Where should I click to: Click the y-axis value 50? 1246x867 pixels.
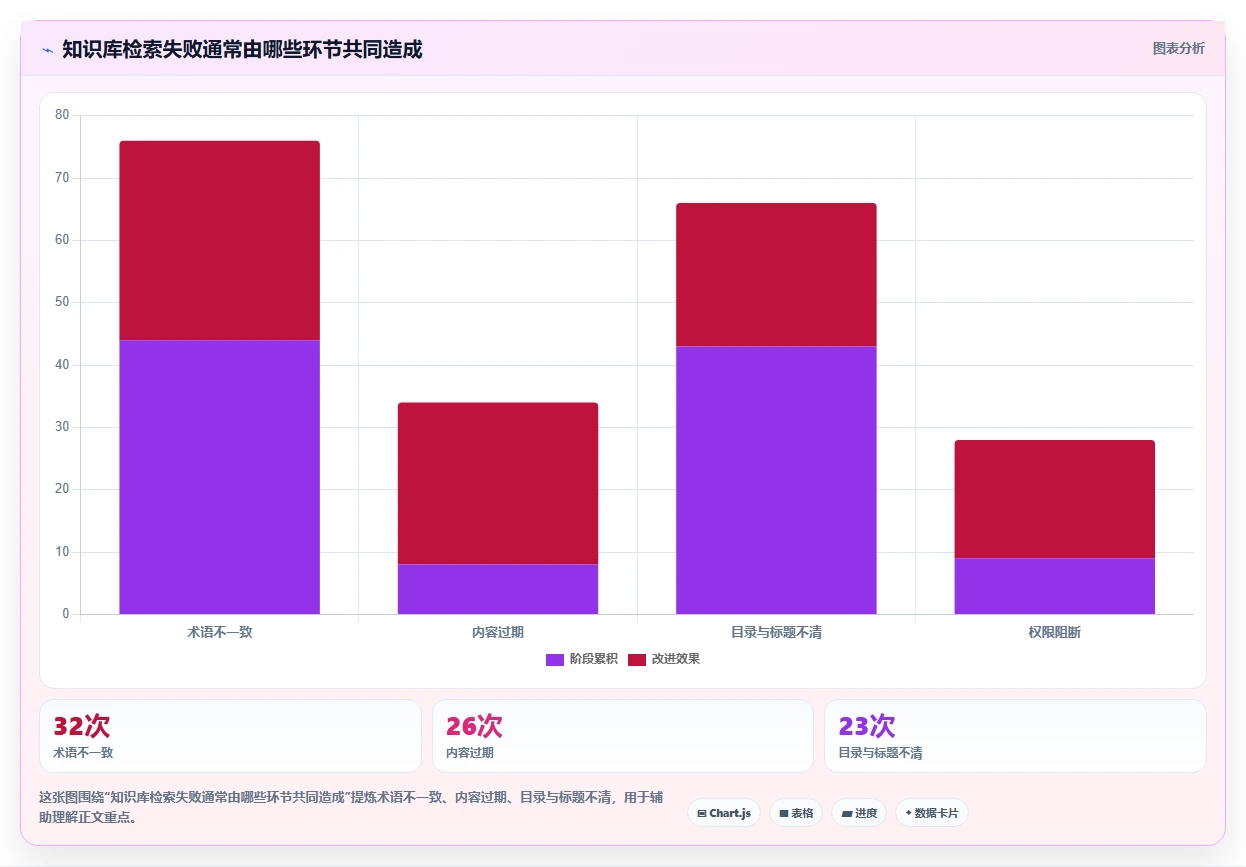[62, 302]
